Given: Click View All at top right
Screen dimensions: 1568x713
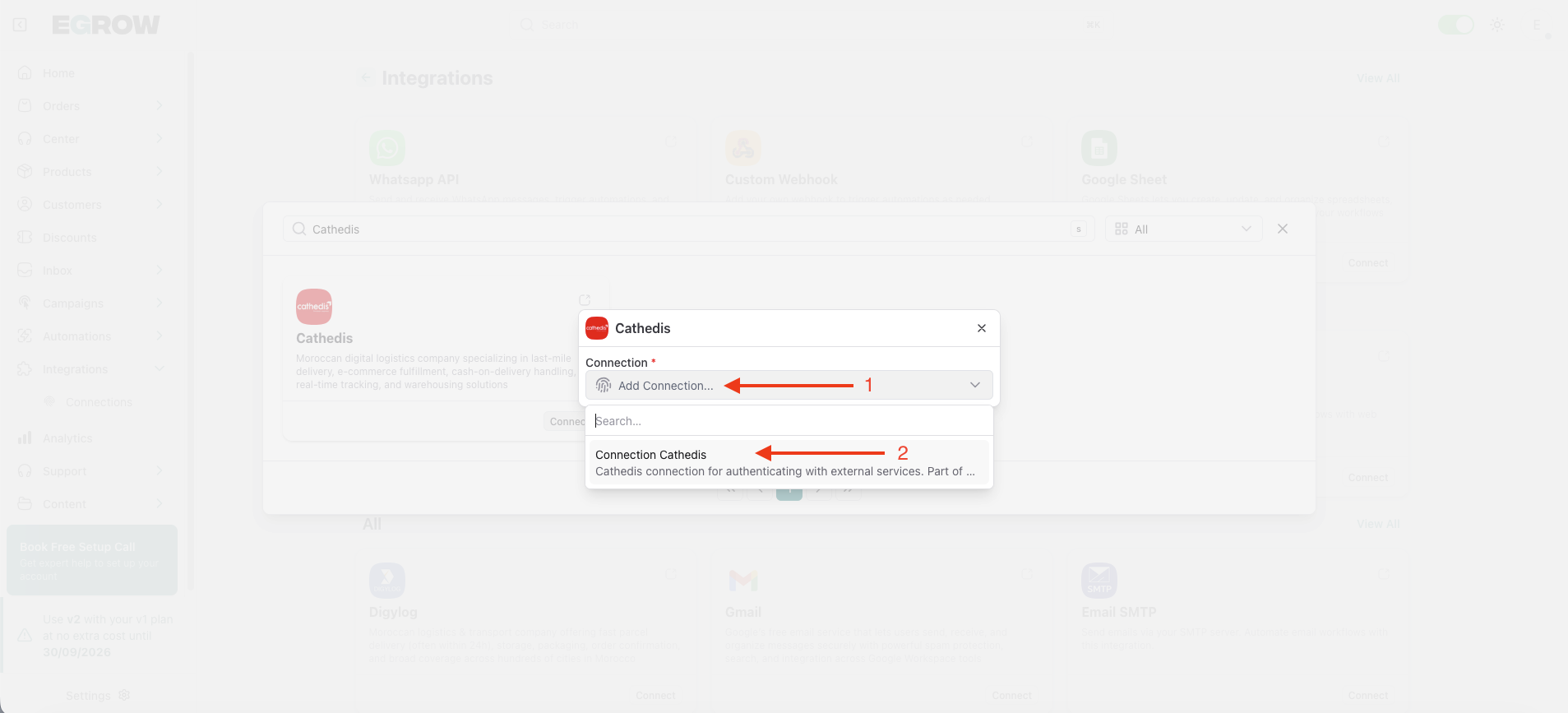Looking at the screenshot, I should (x=1378, y=78).
